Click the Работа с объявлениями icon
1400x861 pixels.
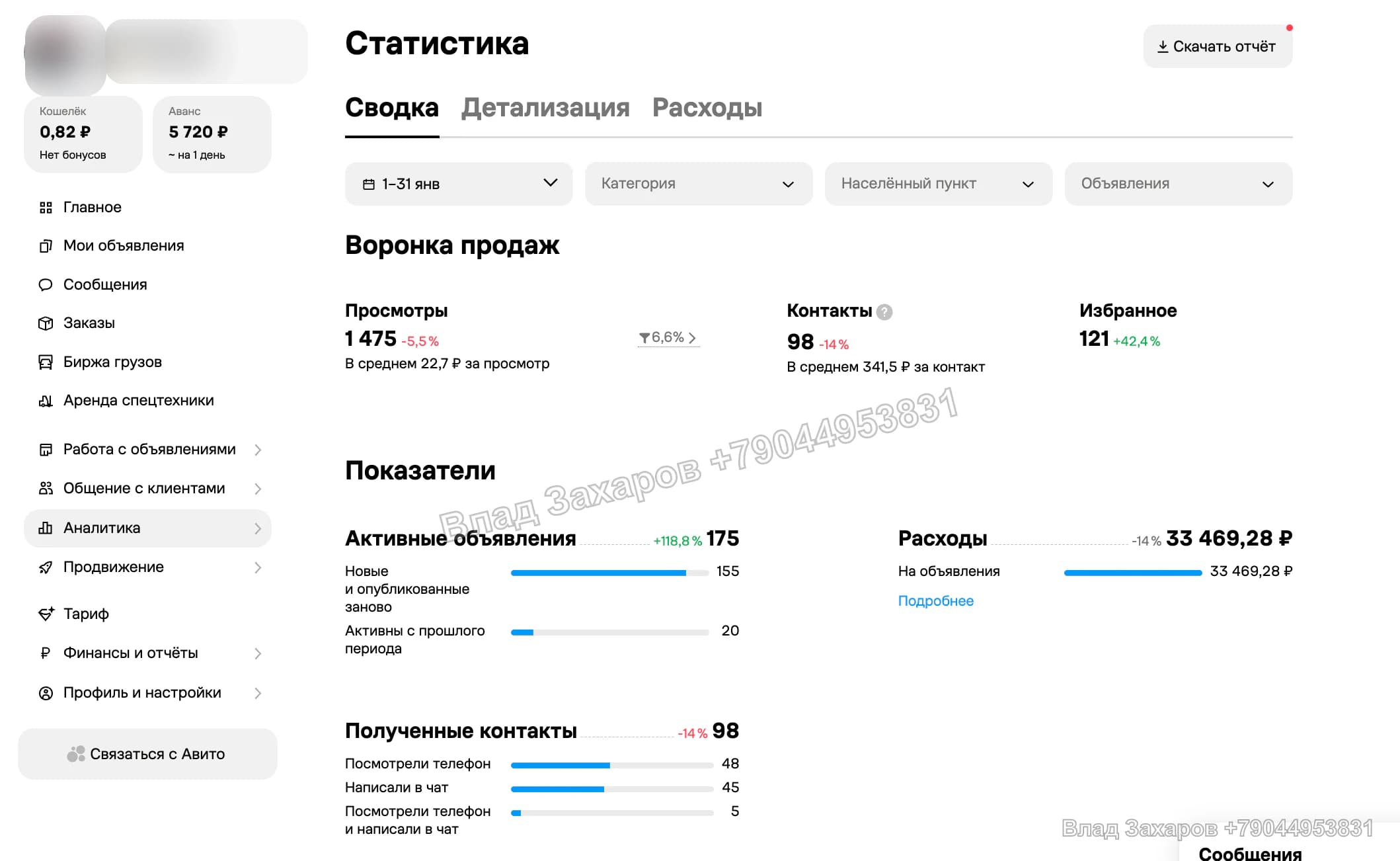(x=46, y=450)
